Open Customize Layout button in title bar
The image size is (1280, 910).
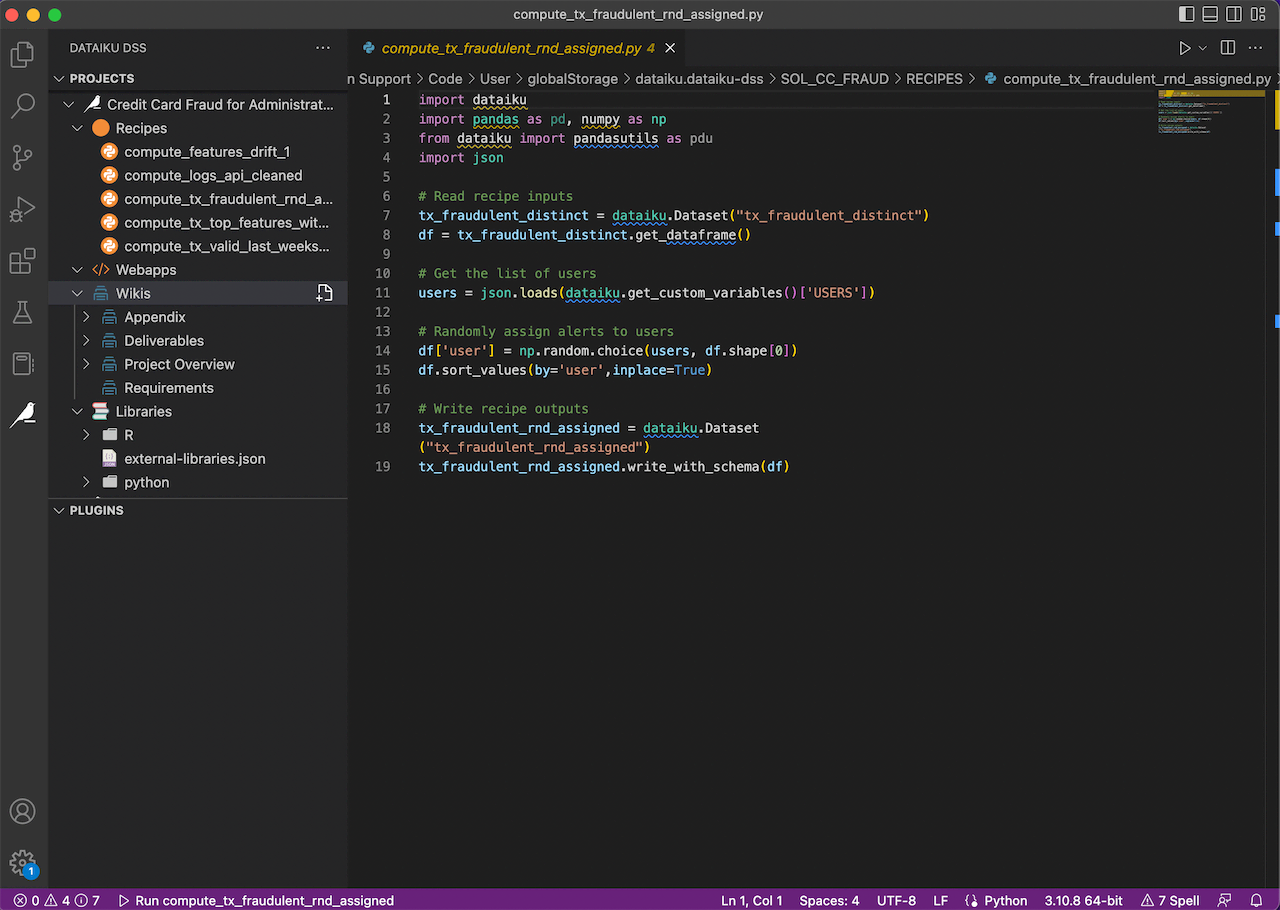[x=1259, y=15]
